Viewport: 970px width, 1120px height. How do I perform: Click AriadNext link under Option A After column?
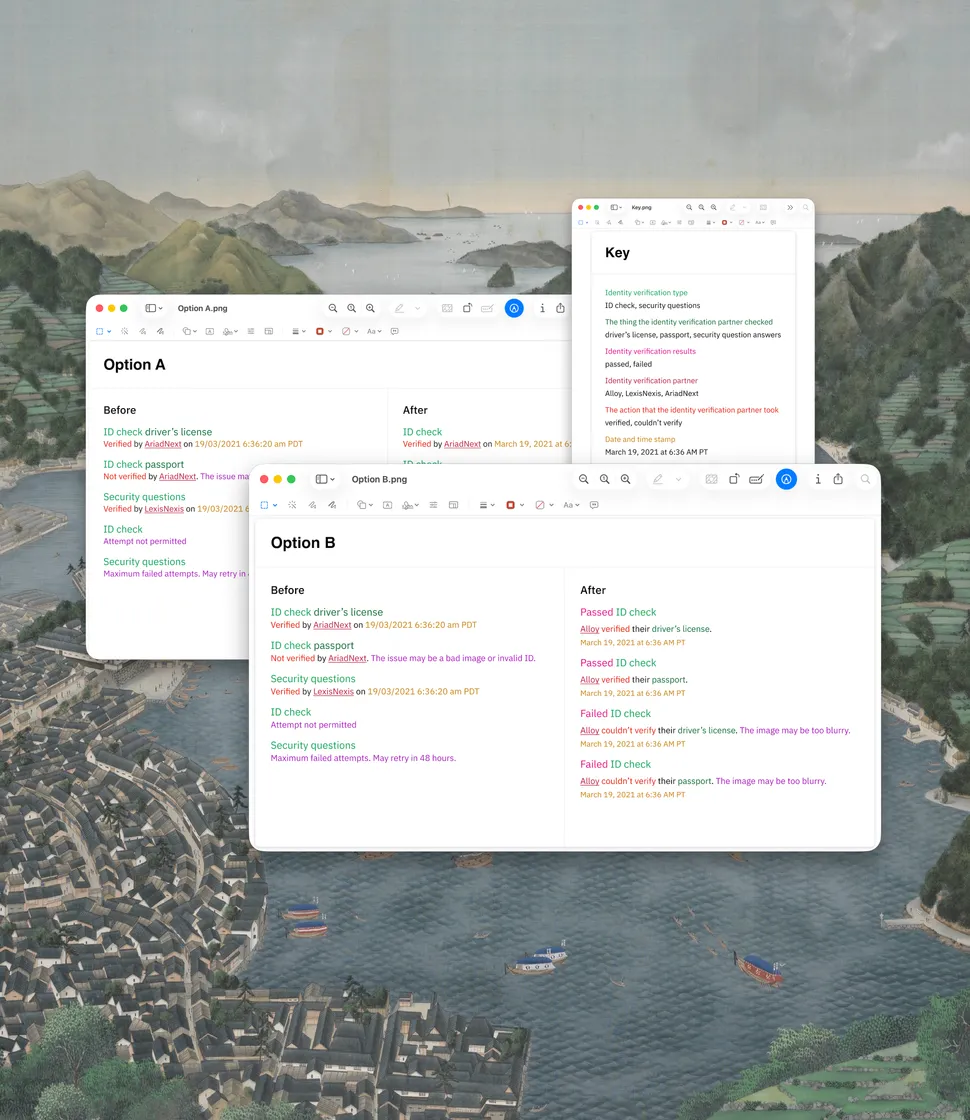click(462, 444)
